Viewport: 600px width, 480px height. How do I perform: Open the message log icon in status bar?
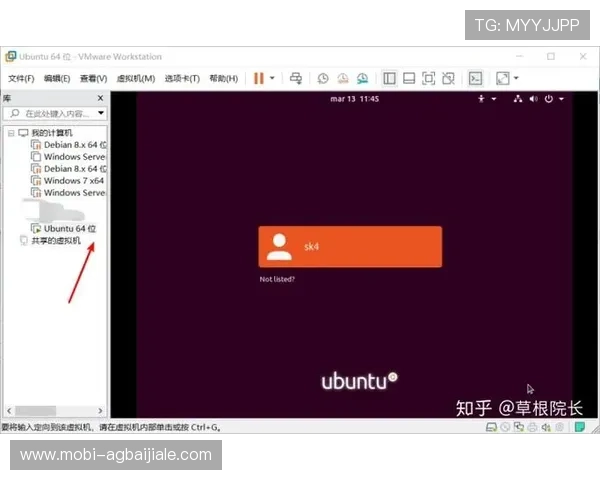[580, 427]
